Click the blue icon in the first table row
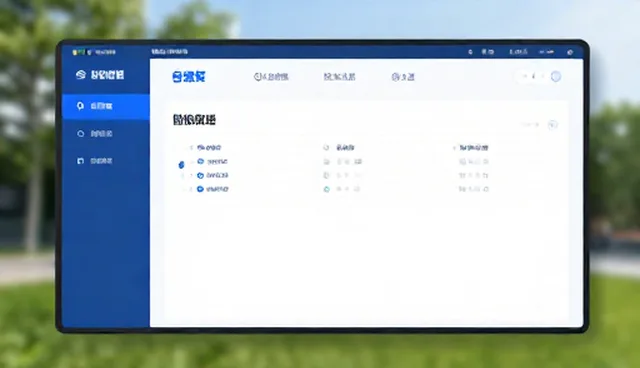The height and width of the screenshot is (368, 640). tap(200, 162)
